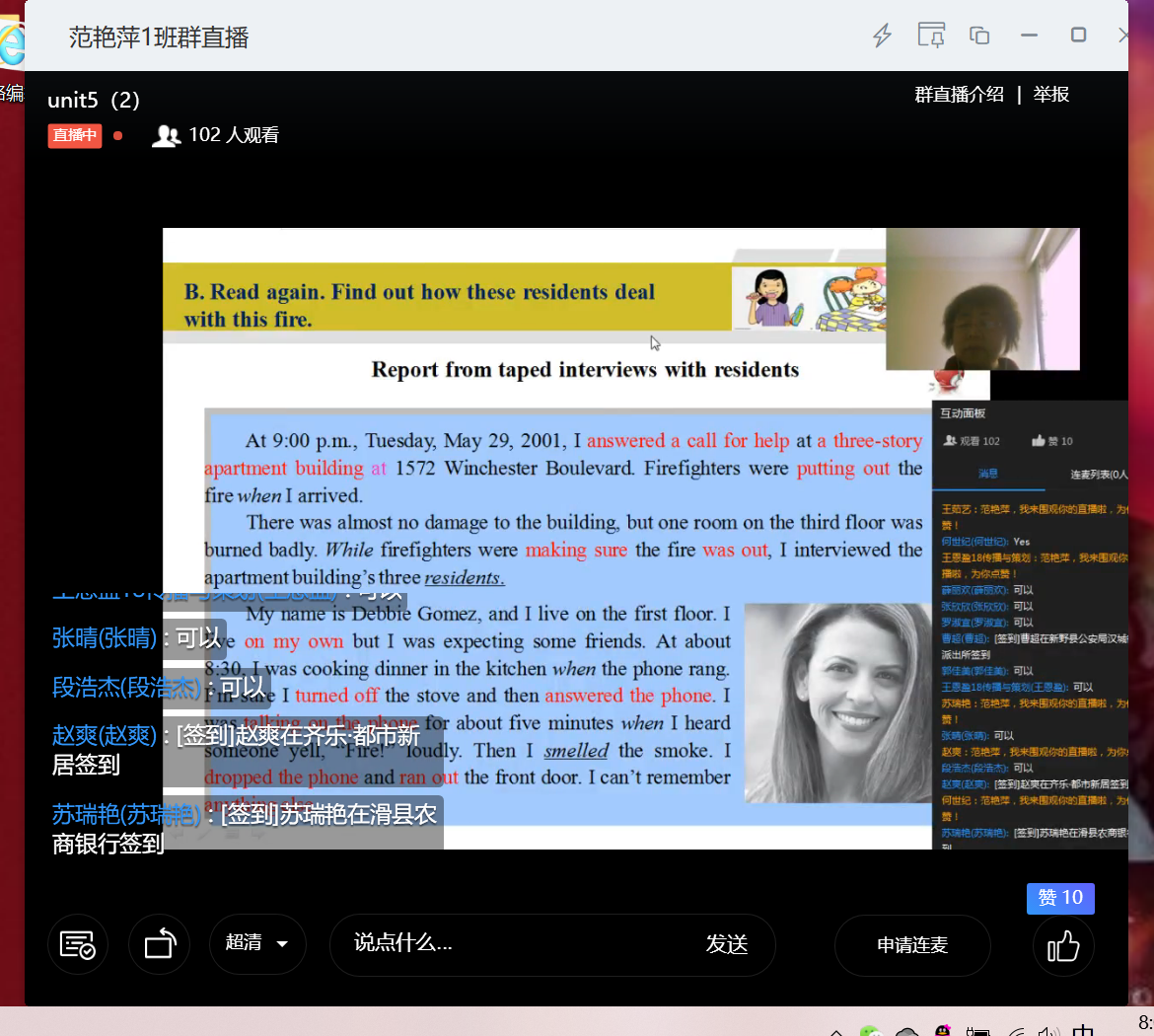The width and height of the screenshot is (1154, 1036).
Task: Toggle the chat overlay display icon
Action: [78, 945]
